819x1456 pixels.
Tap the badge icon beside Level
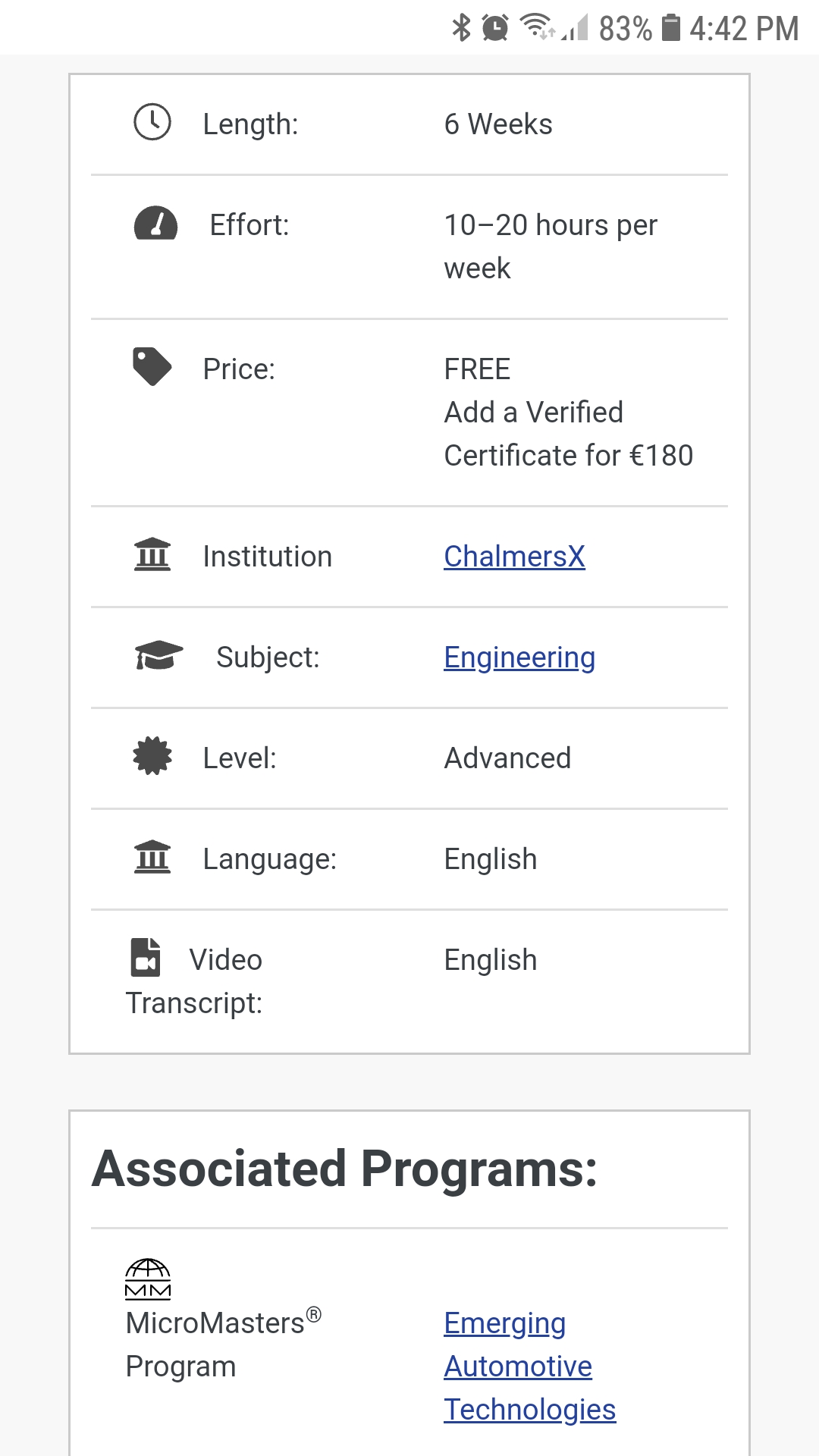click(x=152, y=756)
